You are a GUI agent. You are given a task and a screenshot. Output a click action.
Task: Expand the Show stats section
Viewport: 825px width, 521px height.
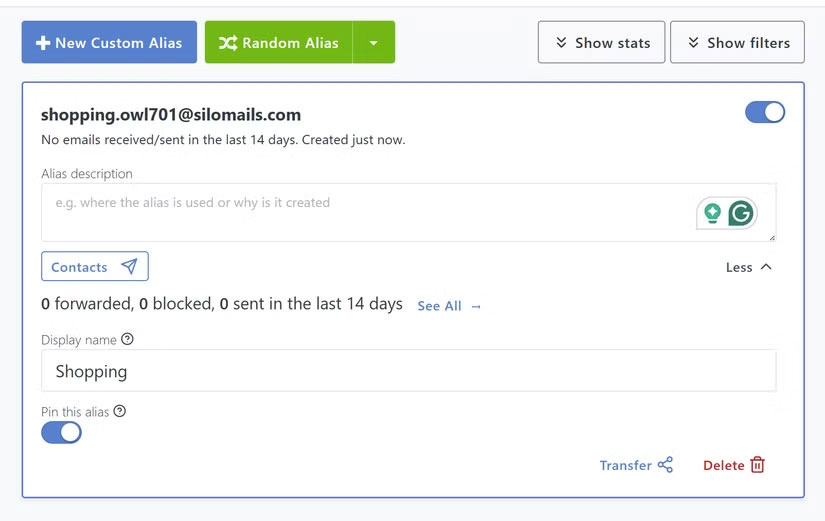[601, 43]
